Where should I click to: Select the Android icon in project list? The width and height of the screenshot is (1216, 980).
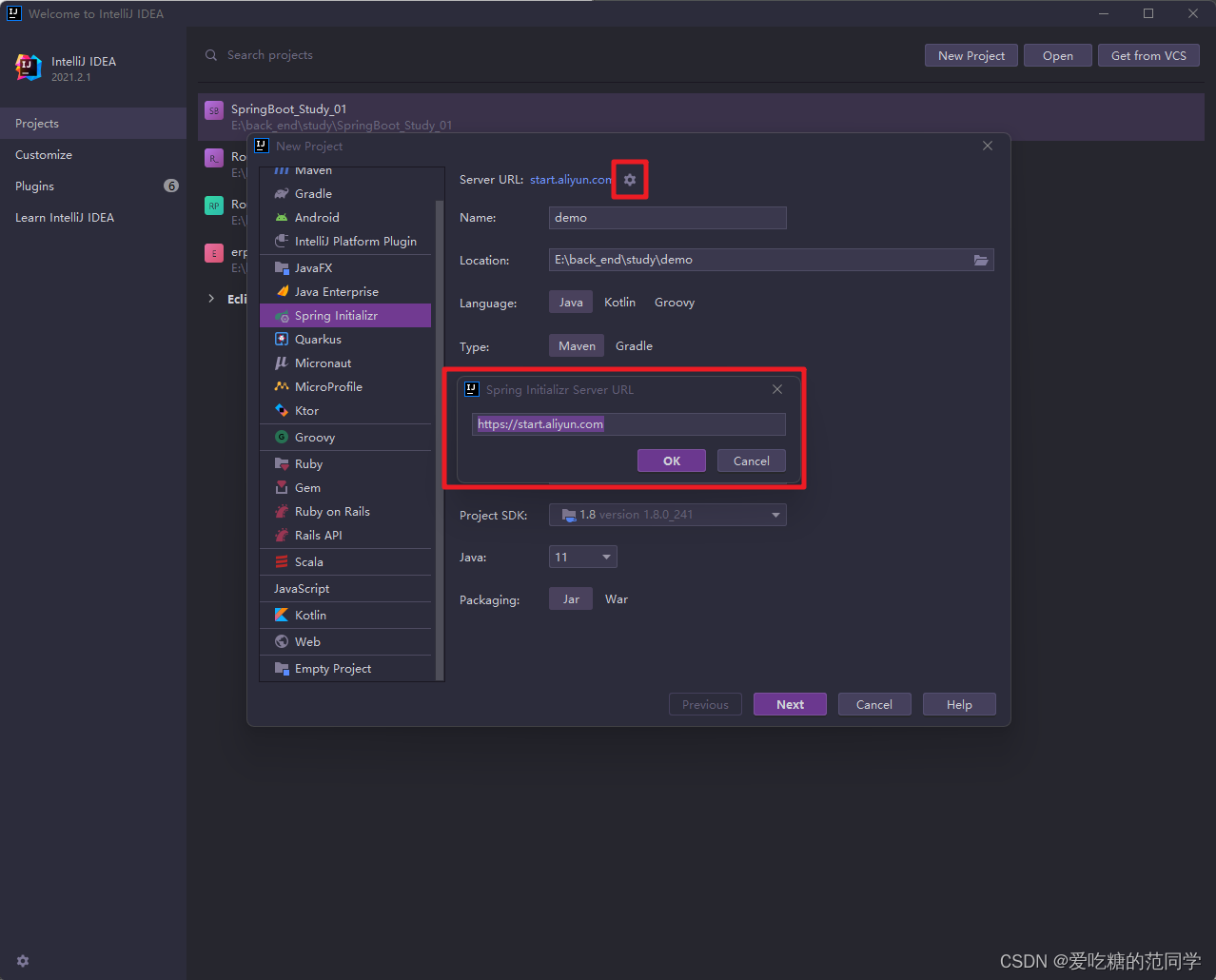click(x=282, y=218)
